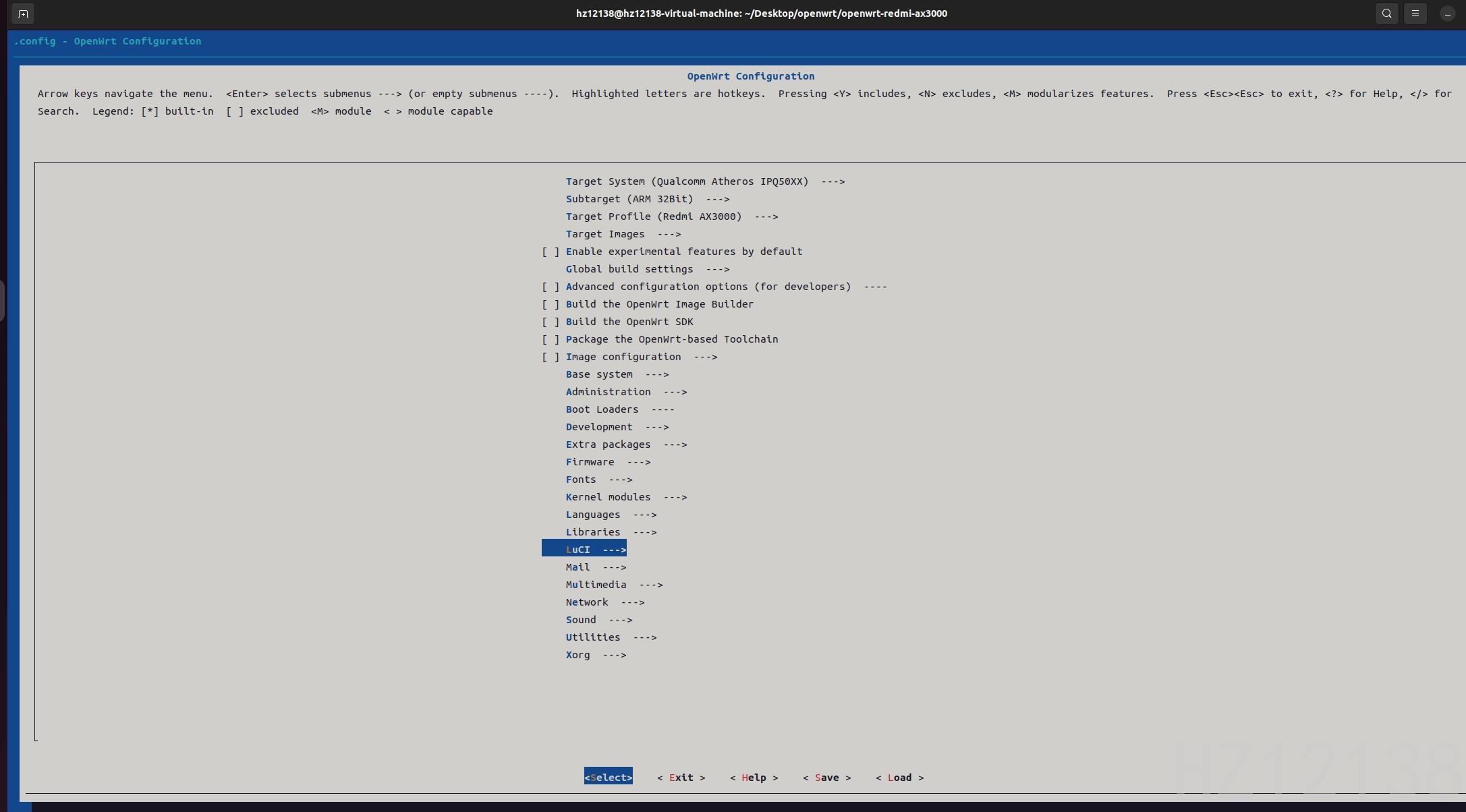The image size is (1466, 812).
Task: Expand Base system submenu arrow
Action: pos(657,374)
